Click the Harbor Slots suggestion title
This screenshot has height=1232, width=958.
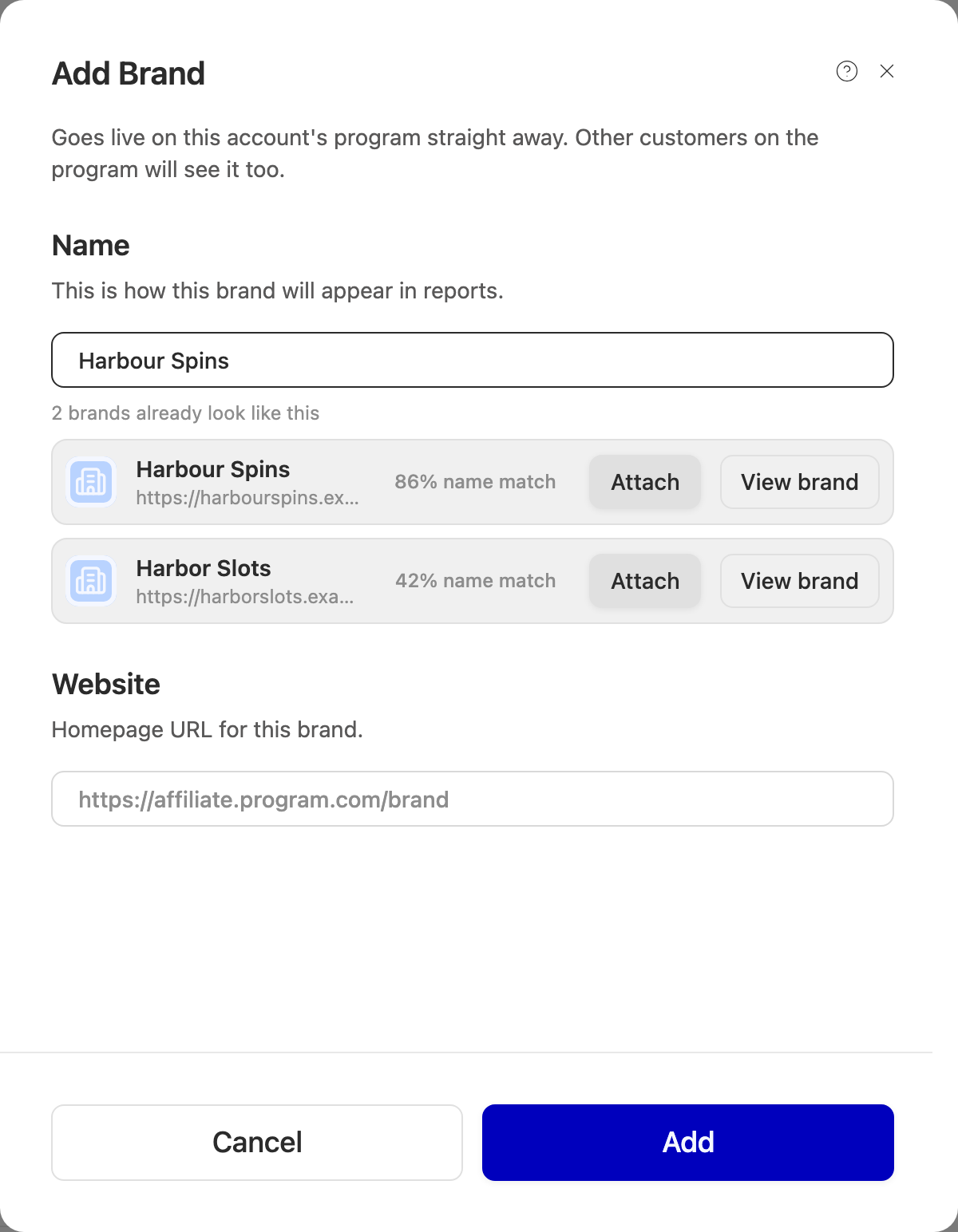[204, 568]
